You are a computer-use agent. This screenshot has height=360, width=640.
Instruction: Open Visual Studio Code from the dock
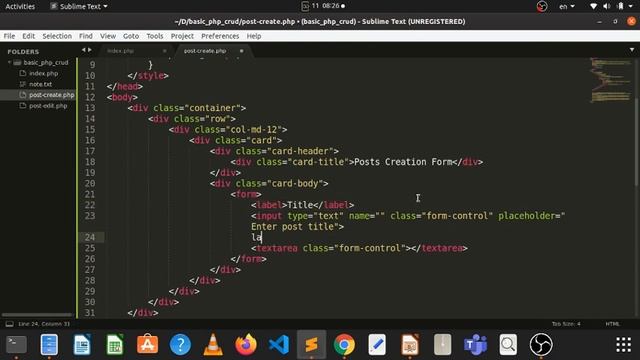pos(279,345)
